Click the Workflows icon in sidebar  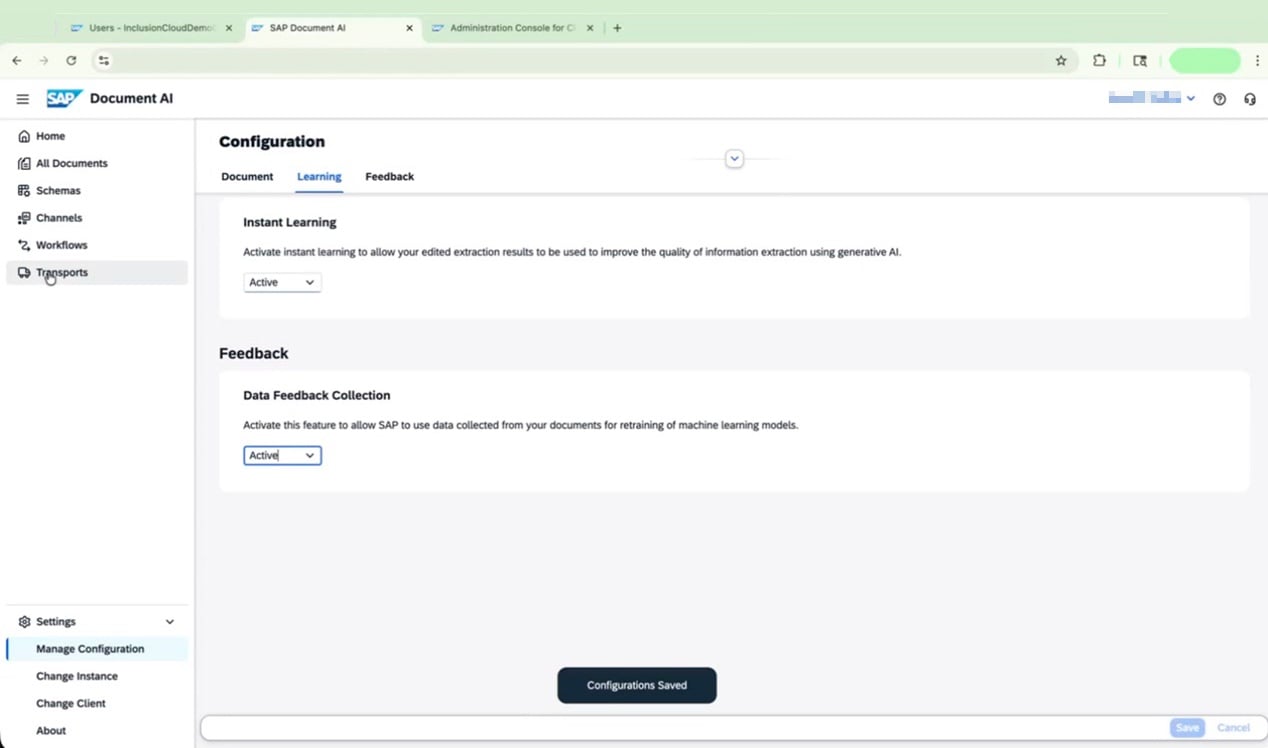(24, 245)
